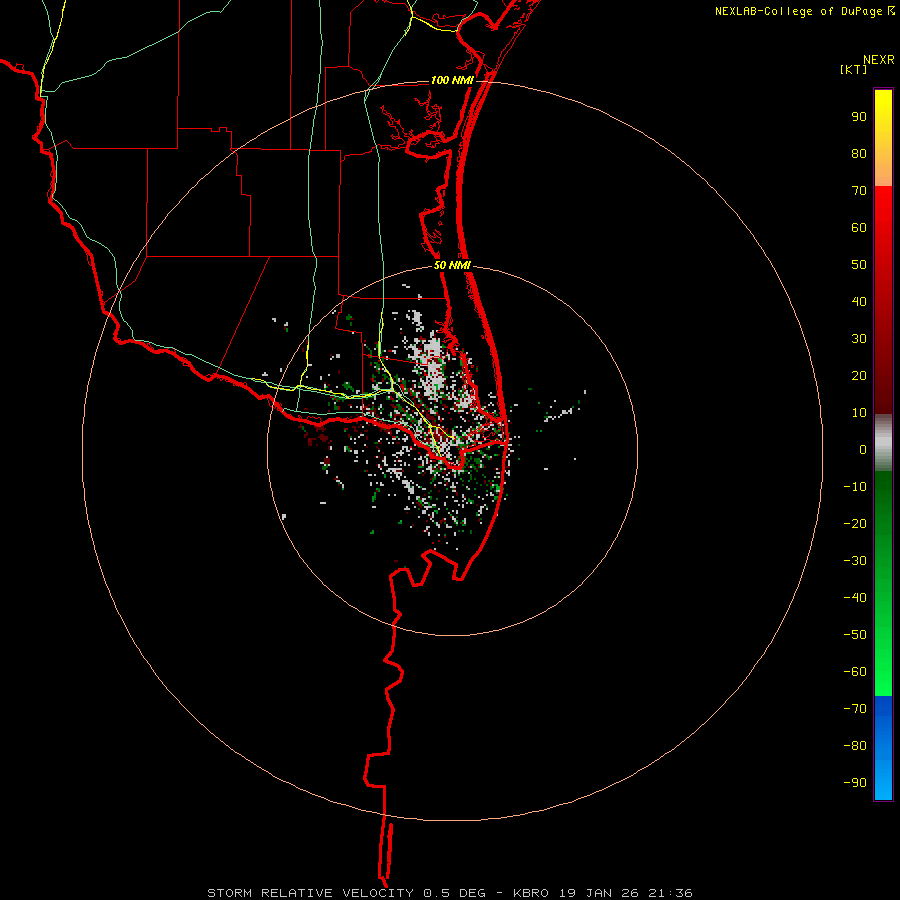The height and width of the screenshot is (900, 900).
Task: Click the Storm Relative Velocity caption at the bottom
Action: click(x=450, y=893)
